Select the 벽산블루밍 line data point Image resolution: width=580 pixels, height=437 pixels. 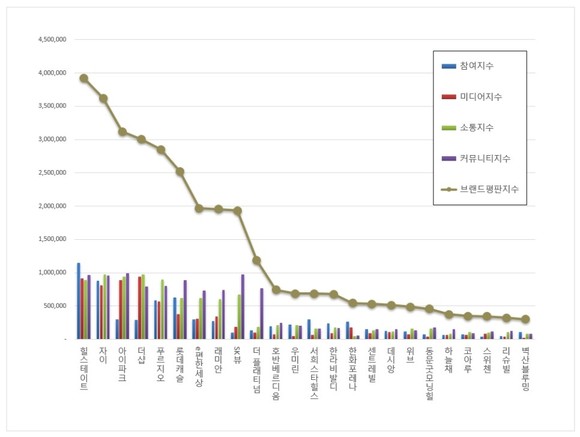(x=524, y=319)
